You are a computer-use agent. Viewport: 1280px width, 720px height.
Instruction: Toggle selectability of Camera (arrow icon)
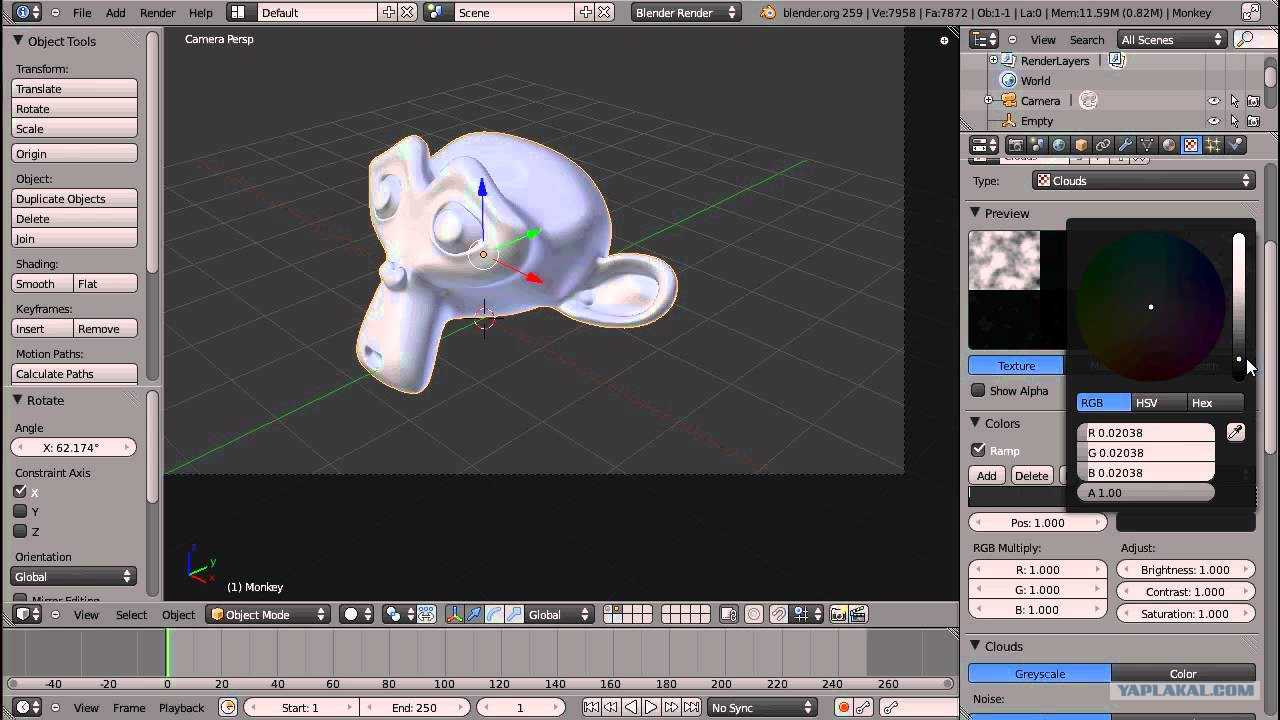1234,101
